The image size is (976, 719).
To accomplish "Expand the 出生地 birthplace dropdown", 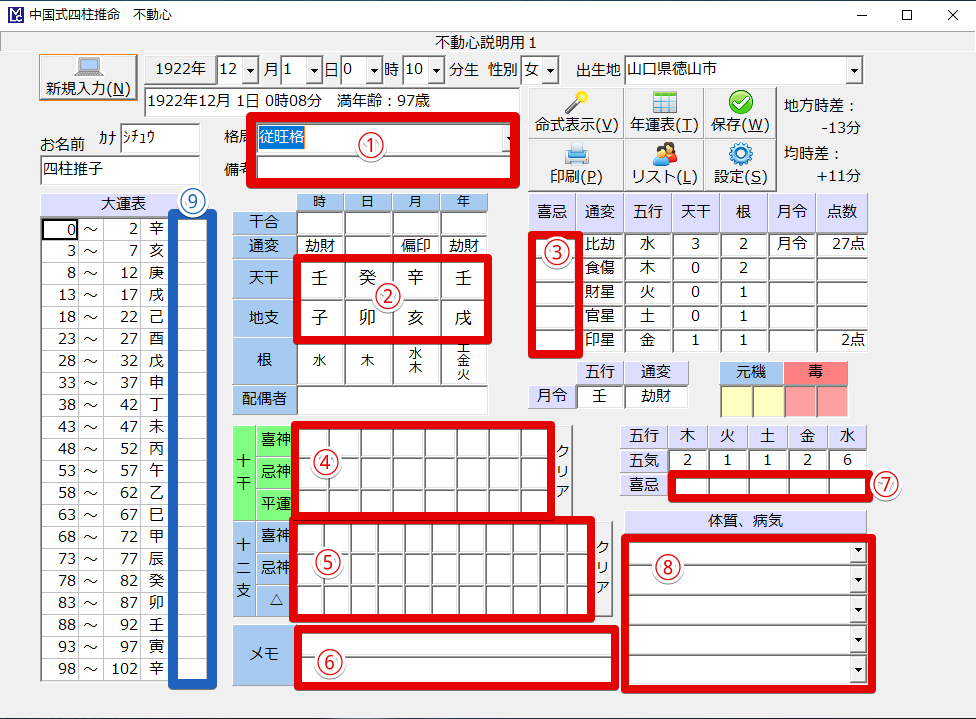I will (854, 70).
